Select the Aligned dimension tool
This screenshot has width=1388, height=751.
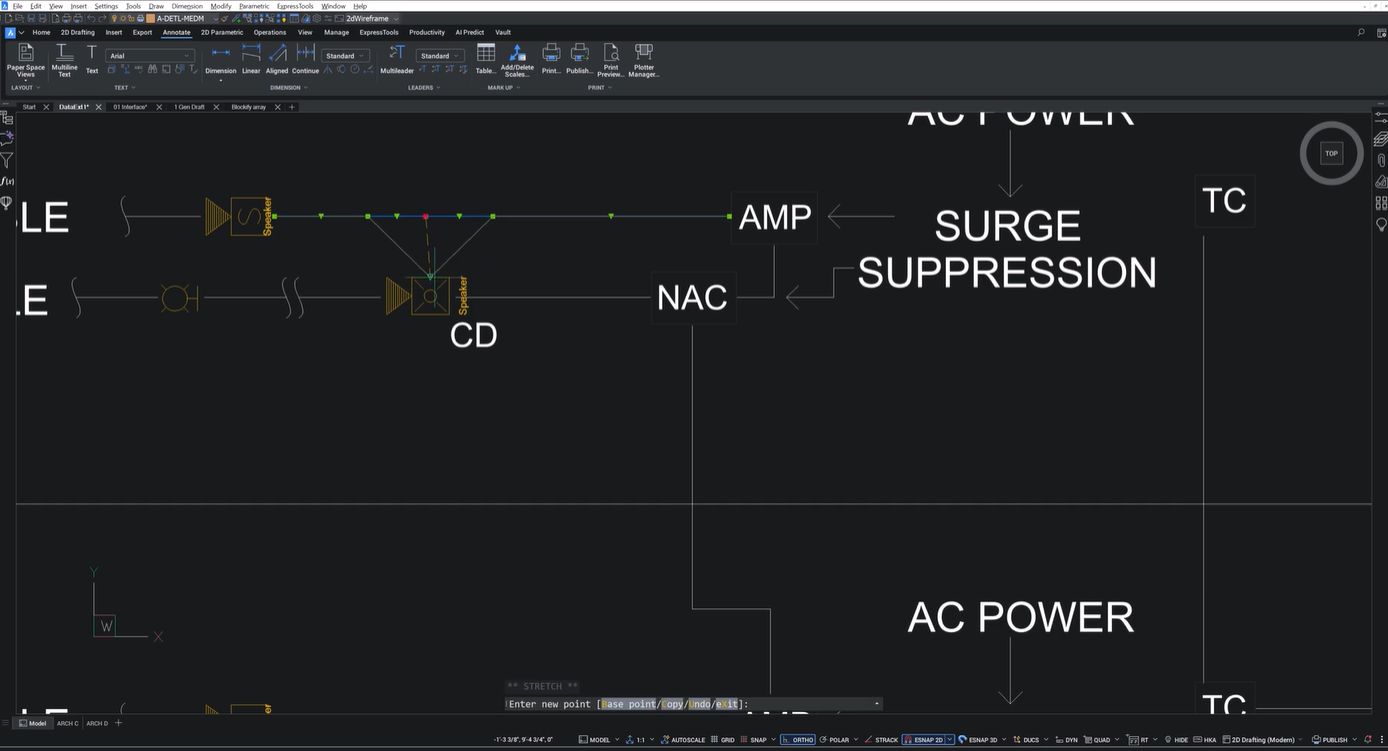[x=277, y=59]
